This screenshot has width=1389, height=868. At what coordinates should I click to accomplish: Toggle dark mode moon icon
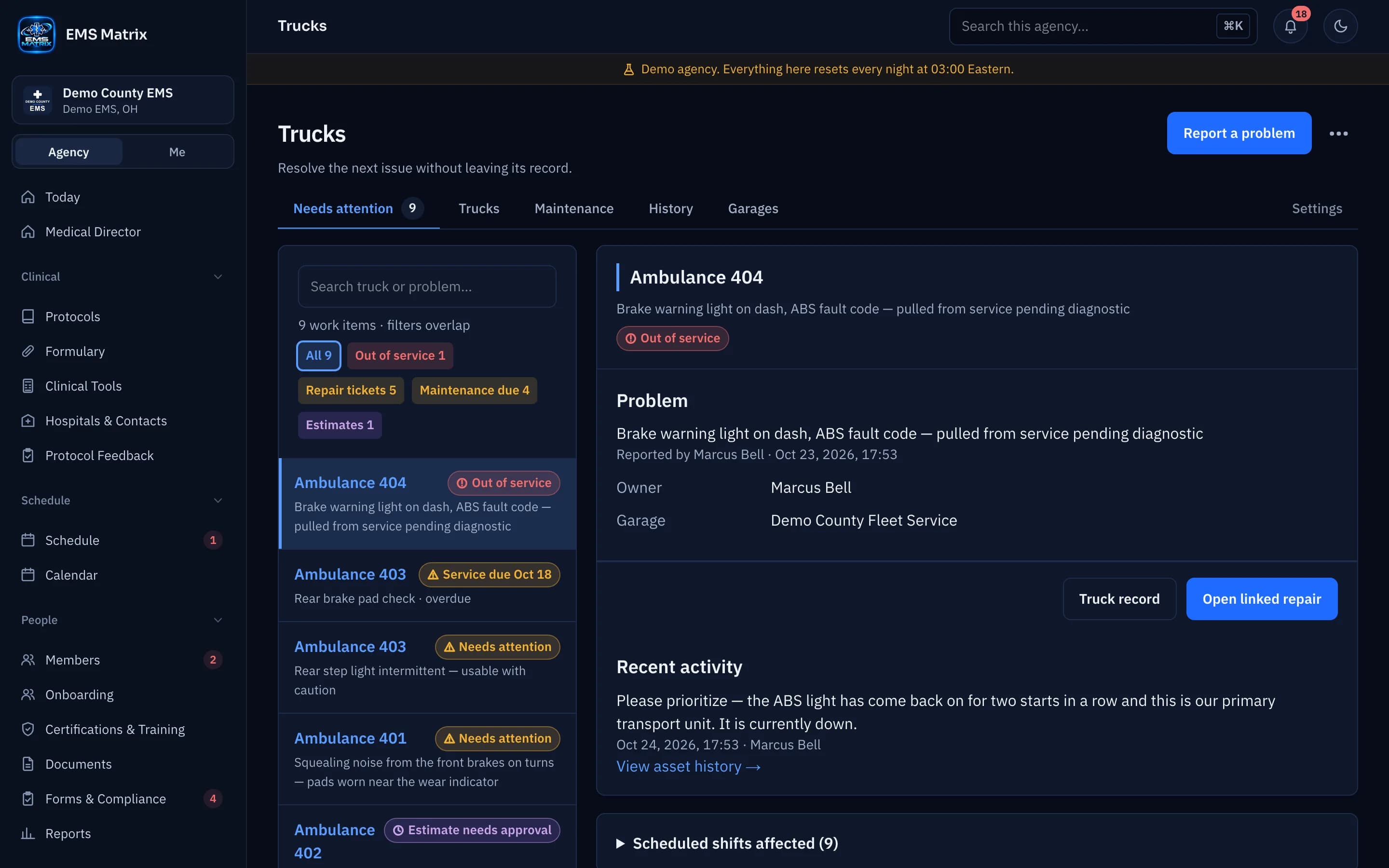1340,27
